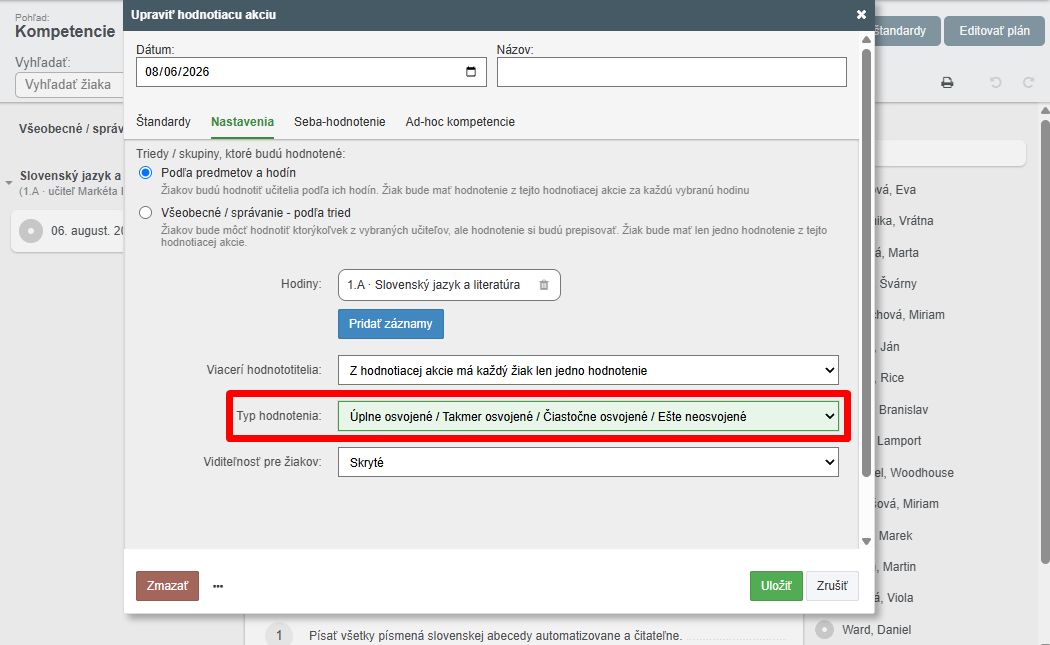Viewport: 1050px width, 645px height.
Task: Click the page scrollbar on right edge
Action: coord(1045,342)
